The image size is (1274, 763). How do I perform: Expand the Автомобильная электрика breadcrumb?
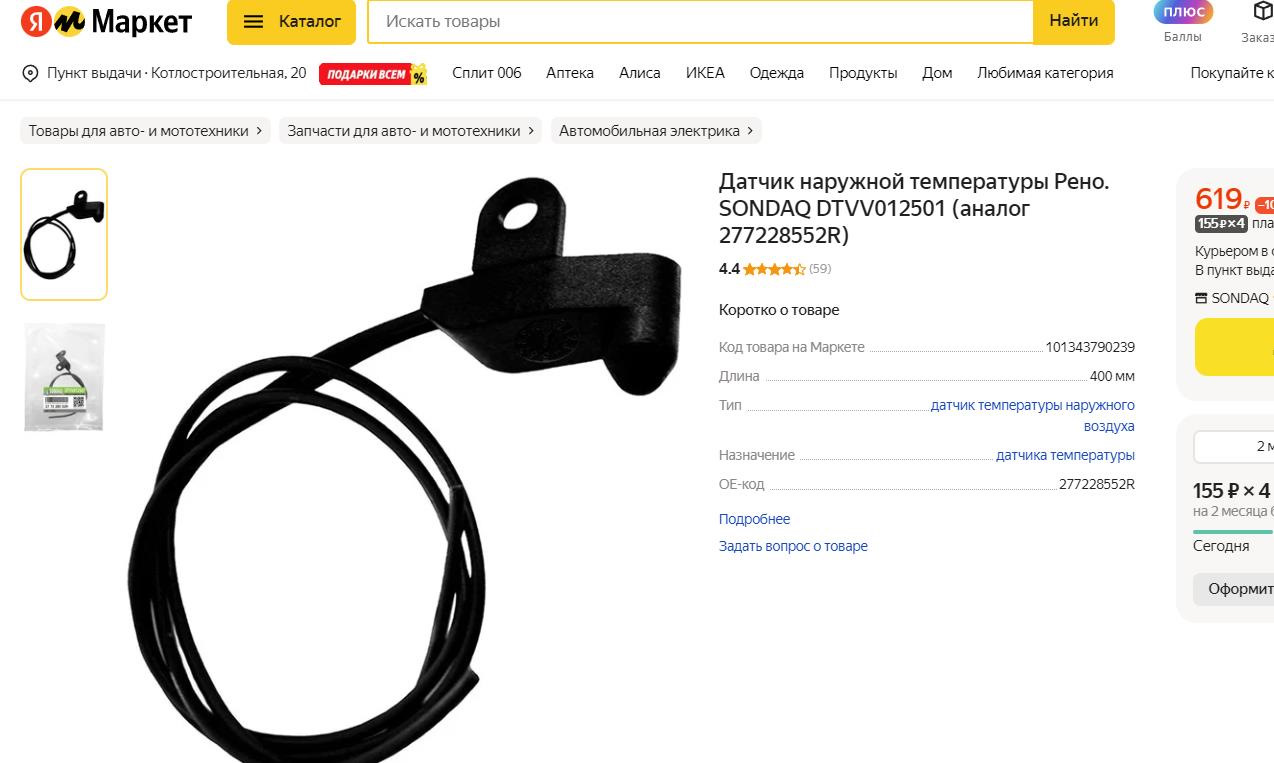pyautogui.click(x=656, y=131)
